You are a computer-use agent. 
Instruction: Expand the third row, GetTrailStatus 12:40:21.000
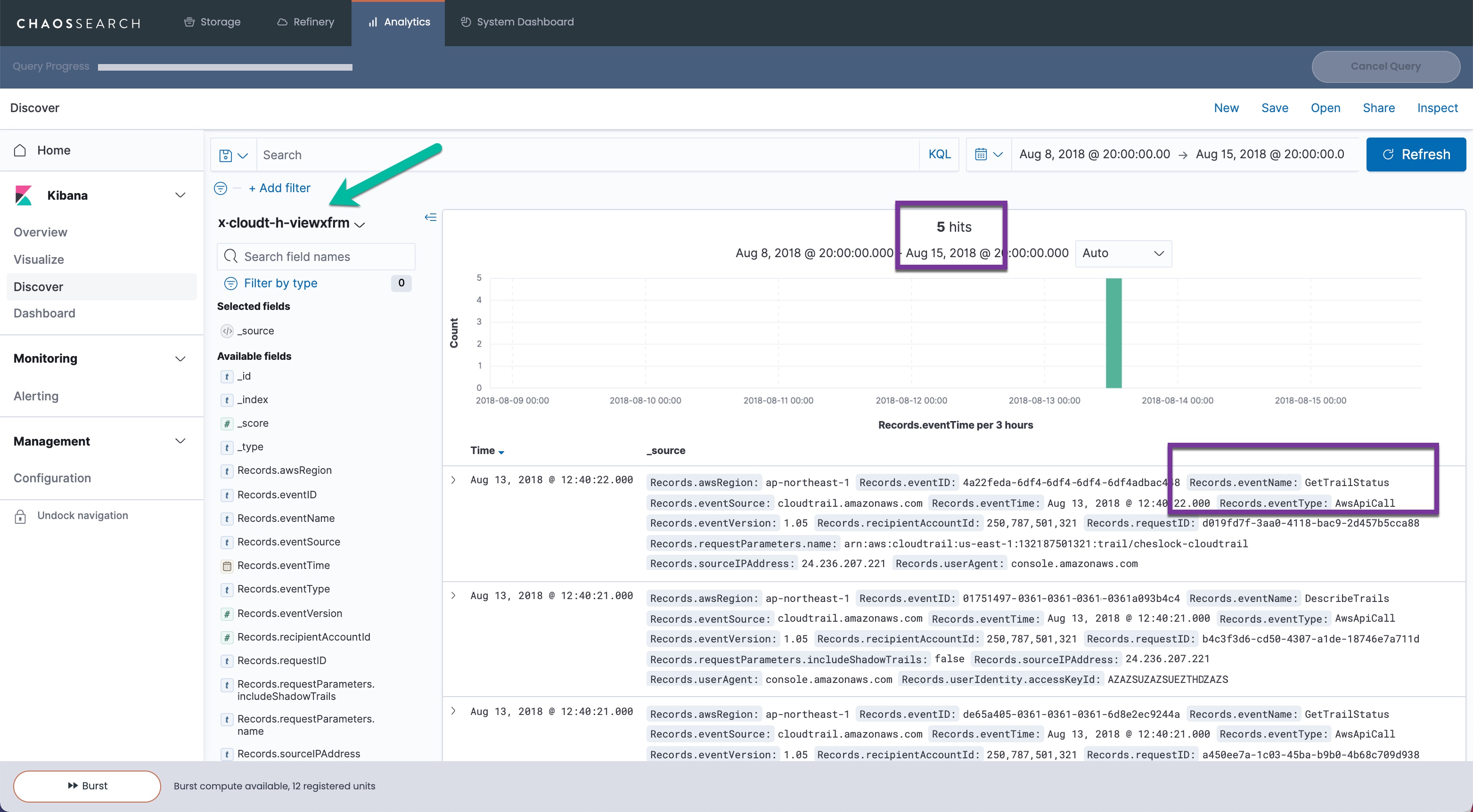tap(453, 711)
